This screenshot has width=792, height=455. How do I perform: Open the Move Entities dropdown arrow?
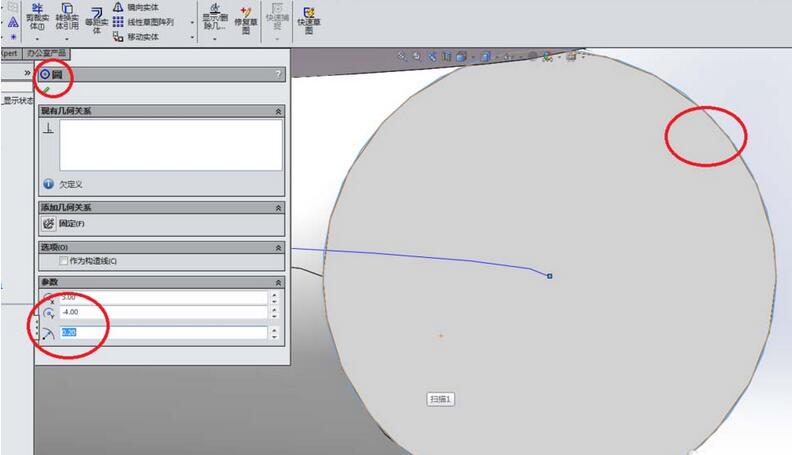[192, 37]
